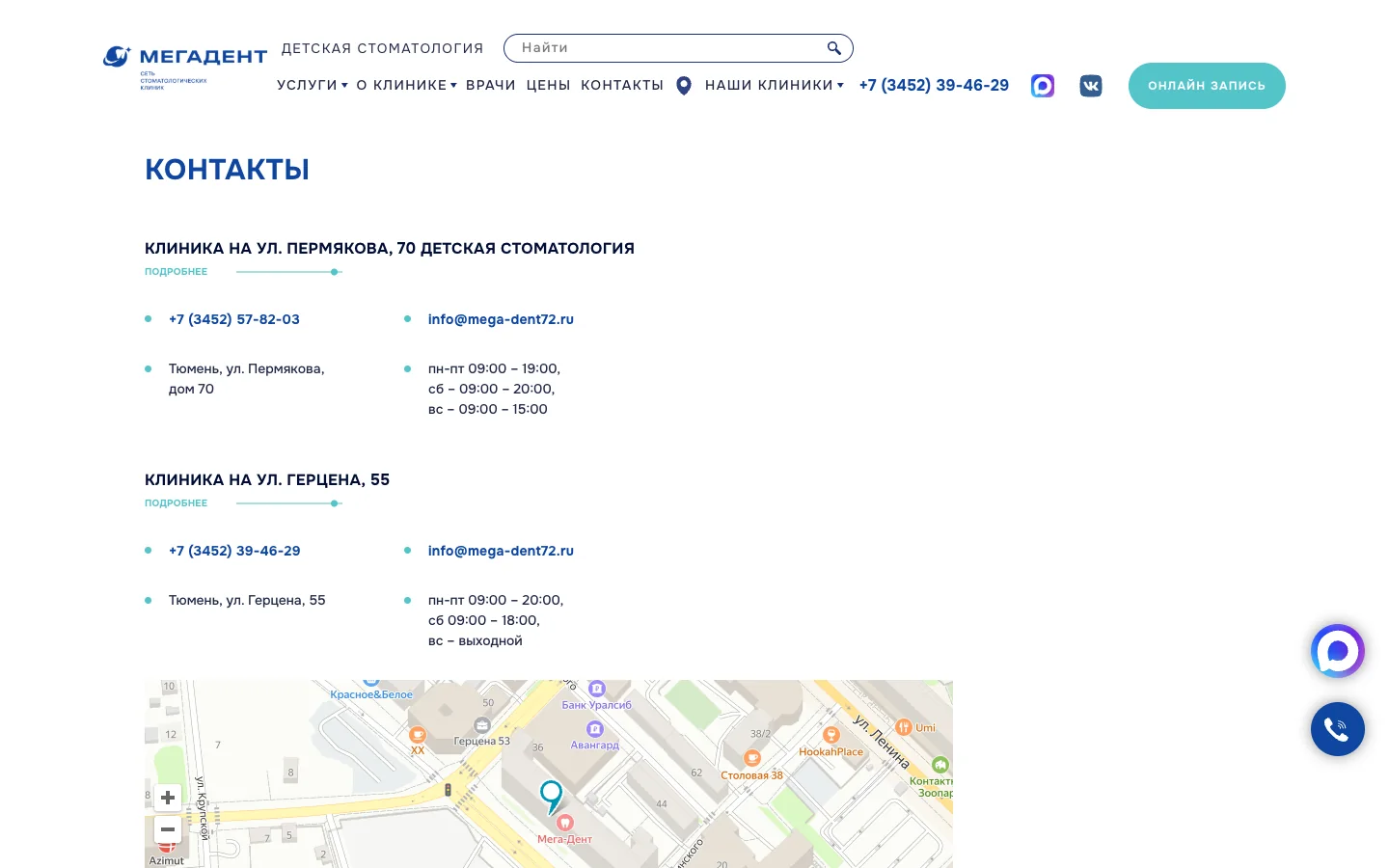The width and height of the screenshot is (1389, 868).
Task: Open the floating chat bubble widget
Action: point(1338,651)
